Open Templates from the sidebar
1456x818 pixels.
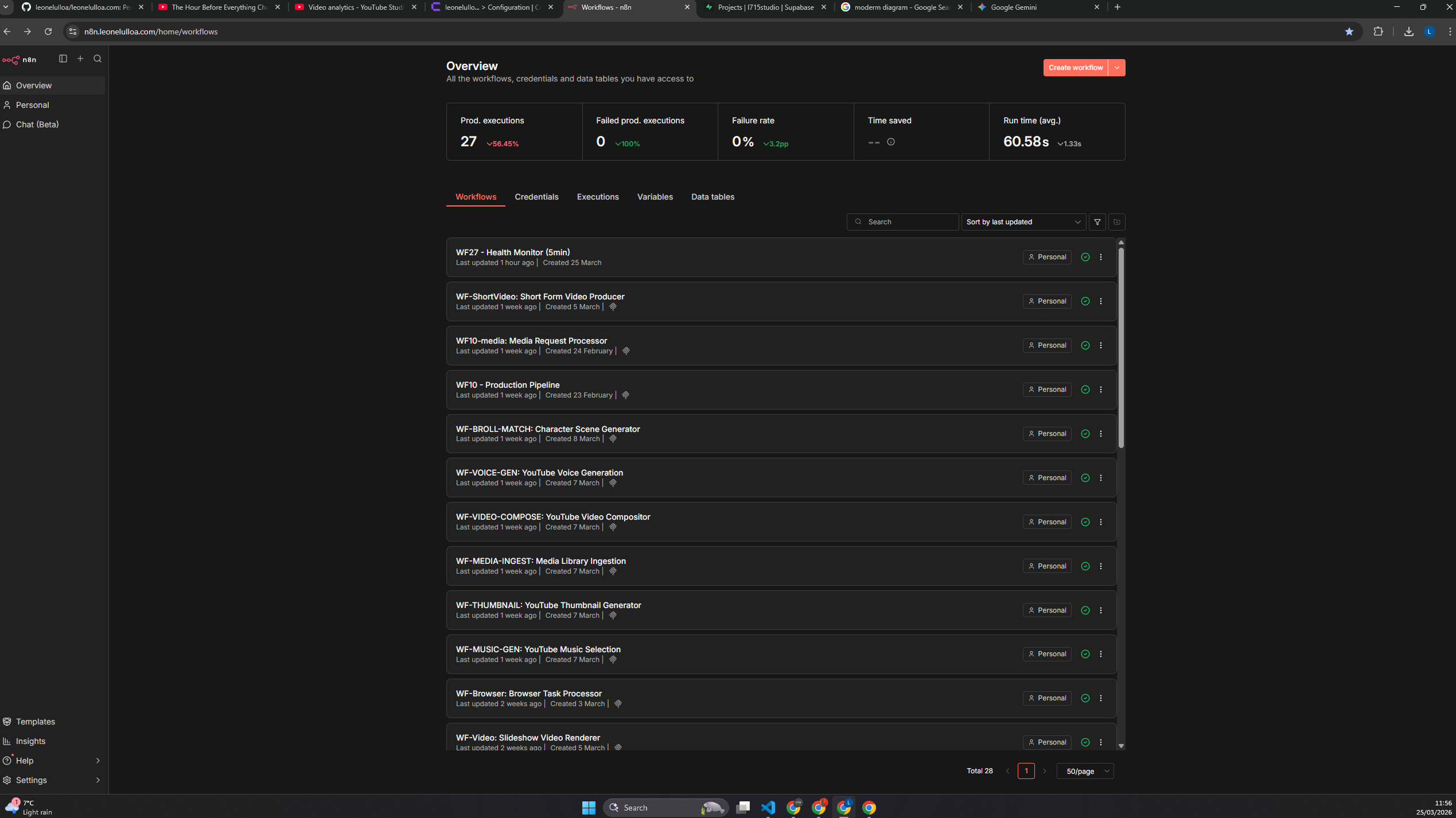[x=35, y=722]
